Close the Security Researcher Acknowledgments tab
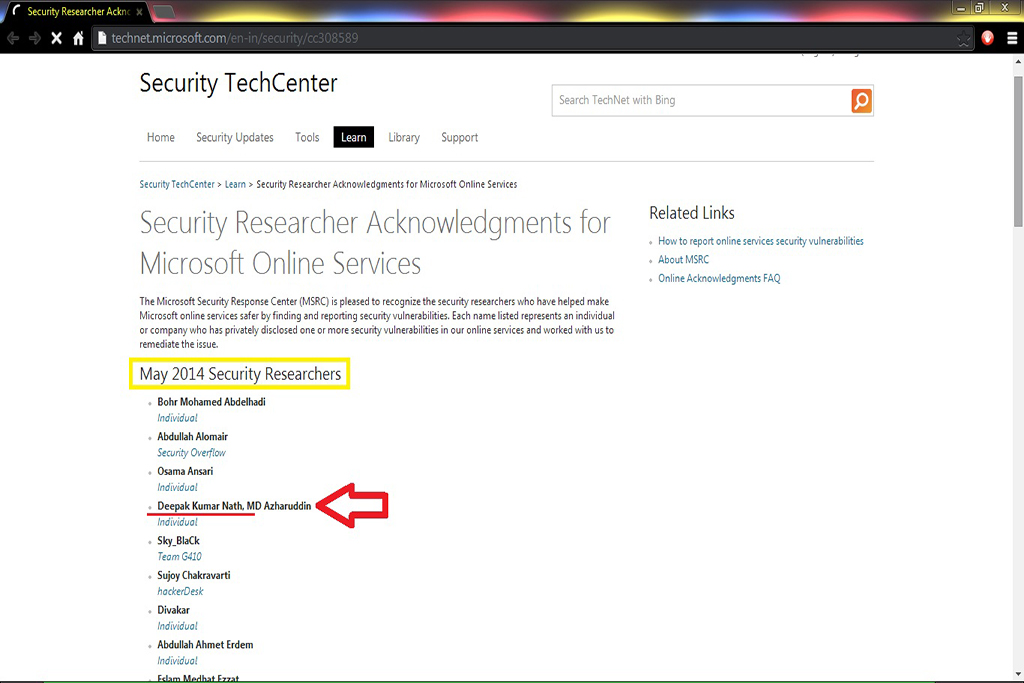Image resolution: width=1024 pixels, height=683 pixels. coord(139,12)
